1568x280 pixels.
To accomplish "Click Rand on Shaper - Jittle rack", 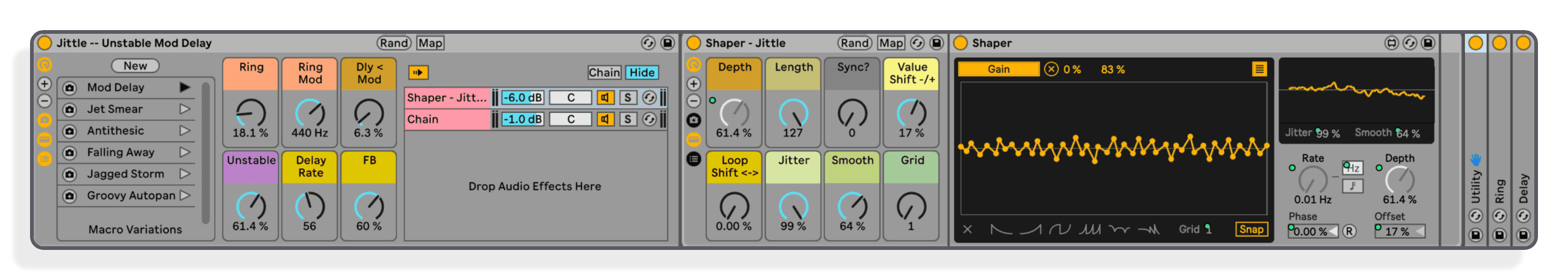I will click(x=854, y=43).
